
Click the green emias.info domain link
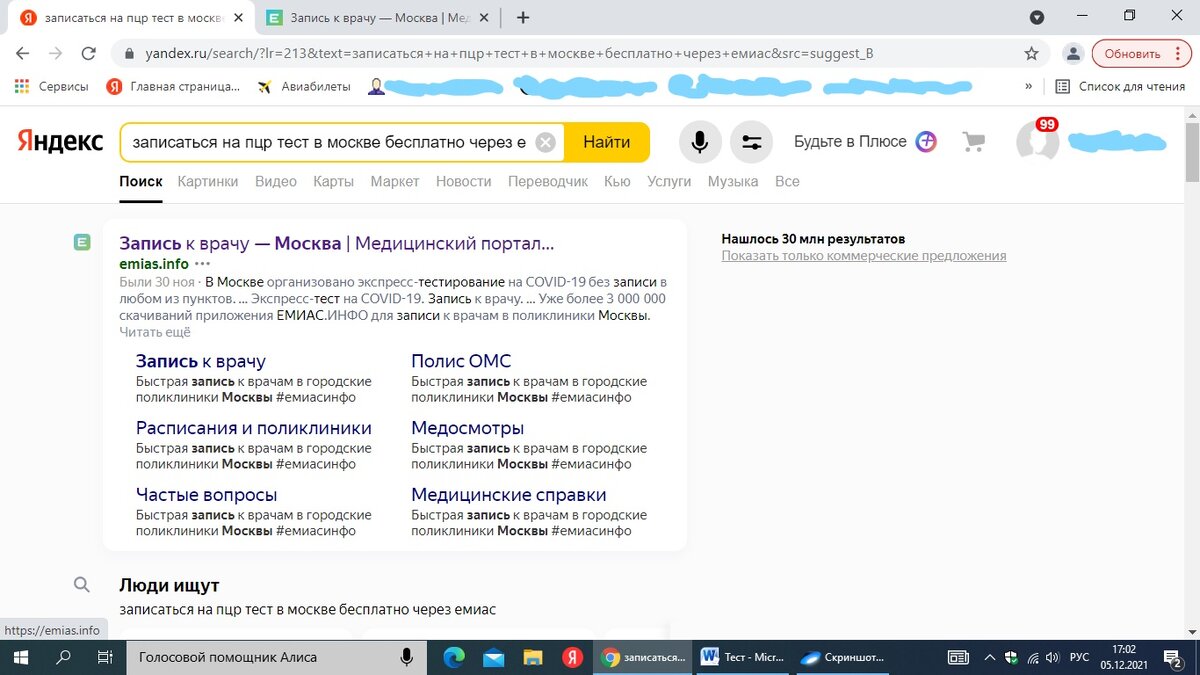click(x=154, y=264)
